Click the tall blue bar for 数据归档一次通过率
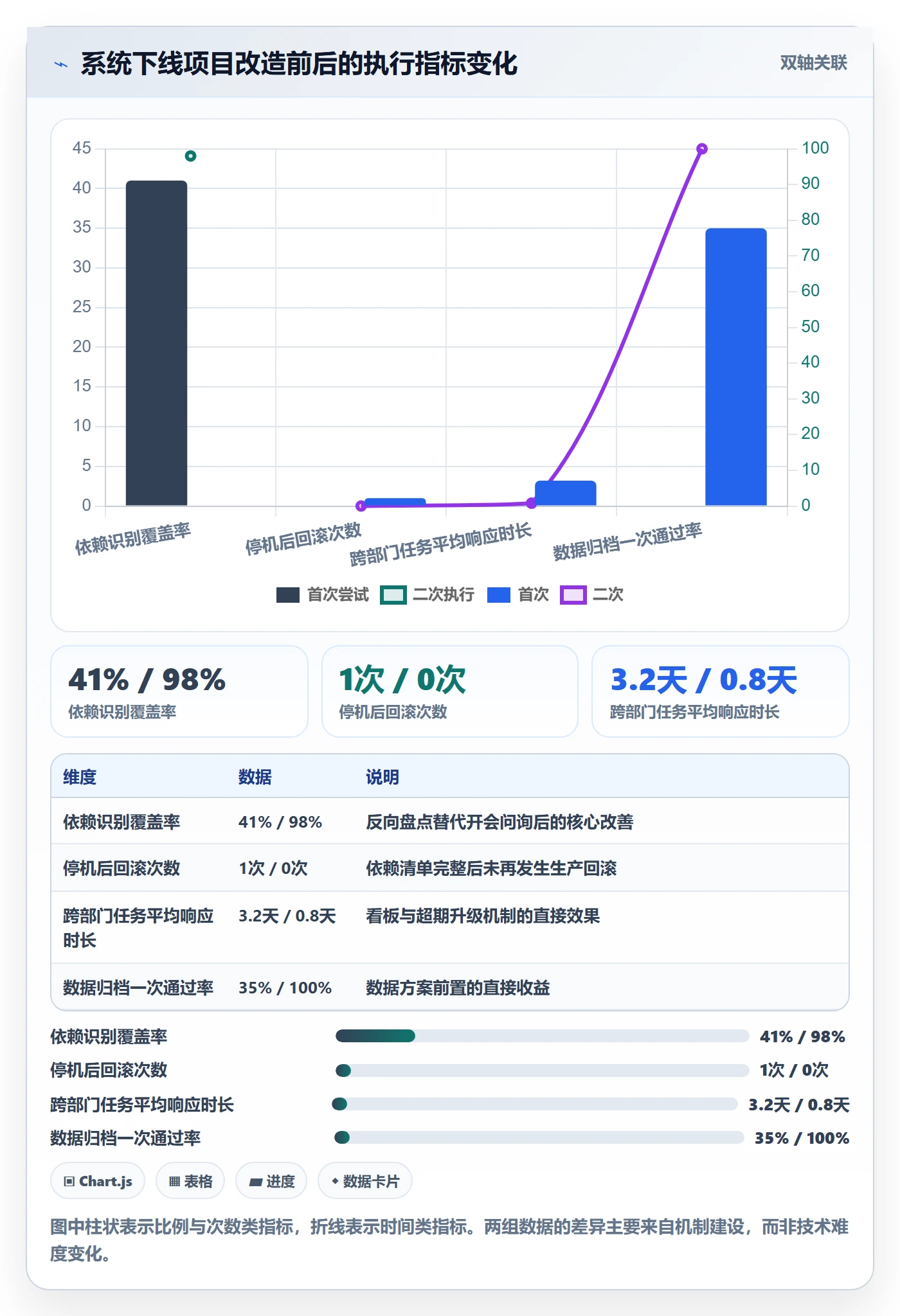Viewport: 900px width, 1316px height. [736, 367]
